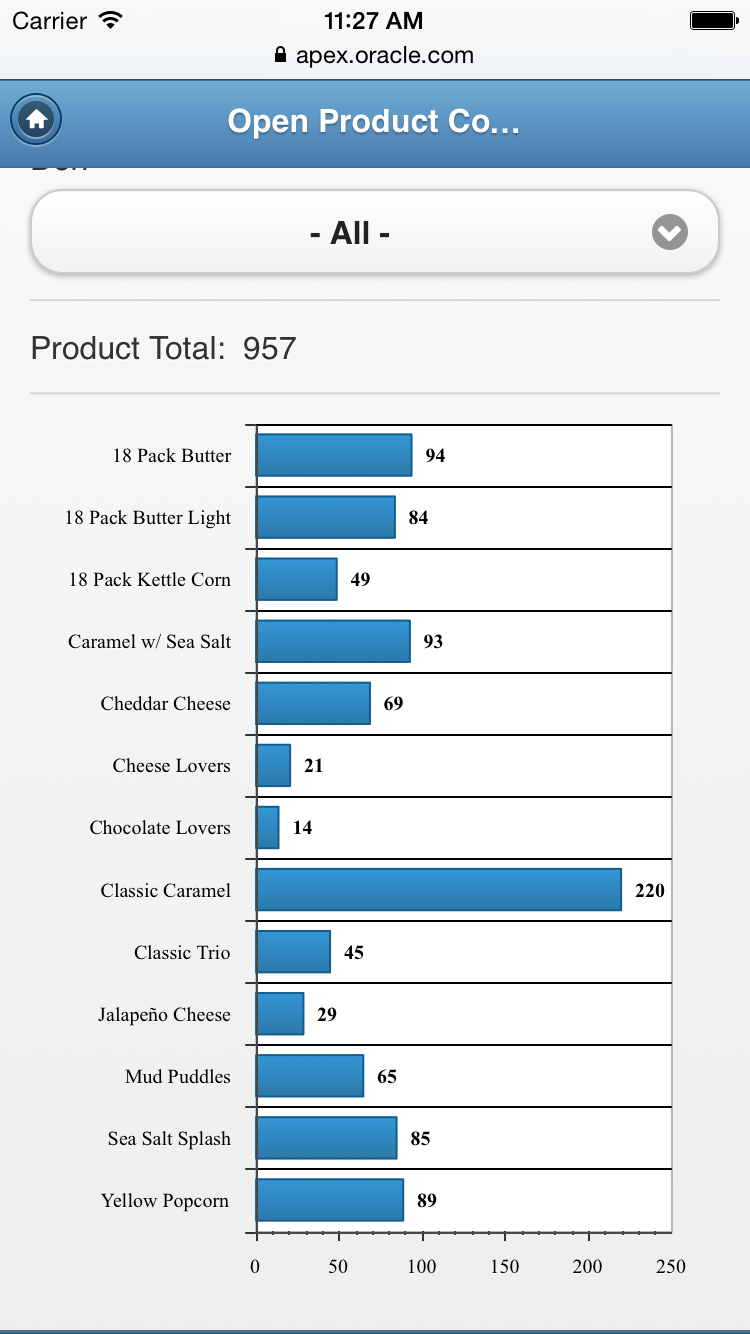Tap the Home icon in header
Image resolution: width=750 pixels, height=1334 pixels.
click(x=36, y=121)
